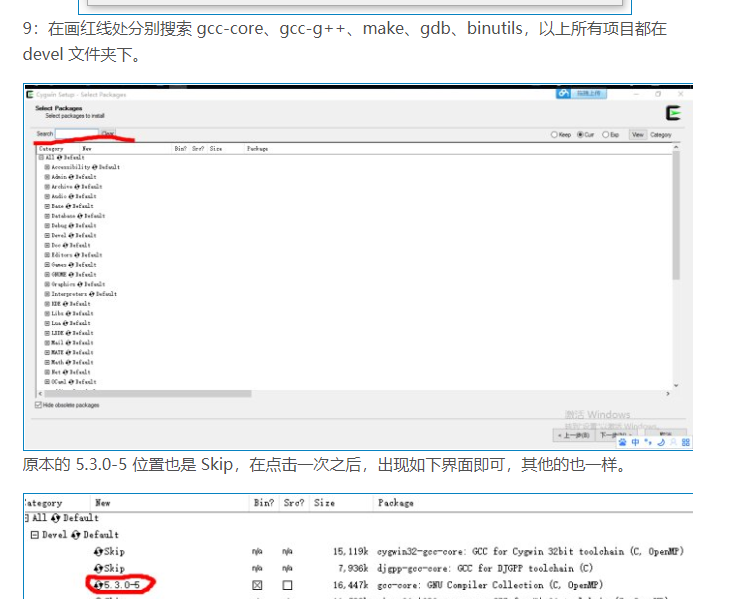Click the scroll up arrow of the package list

(x=676, y=147)
